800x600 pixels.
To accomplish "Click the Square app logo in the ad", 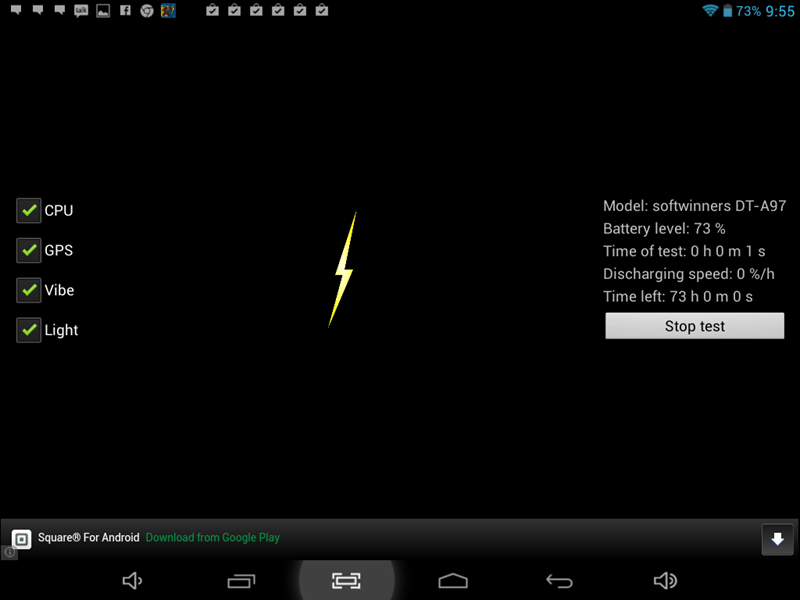I will pyautogui.click(x=21, y=539).
